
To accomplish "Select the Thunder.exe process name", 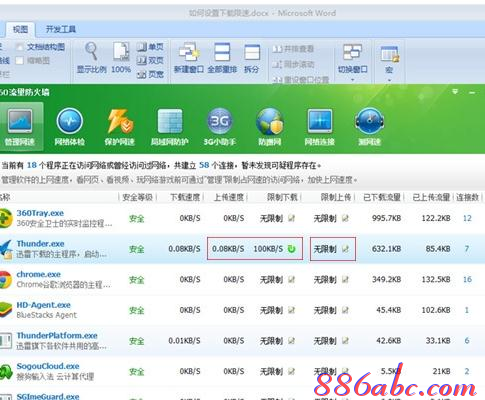I will (40, 244).
